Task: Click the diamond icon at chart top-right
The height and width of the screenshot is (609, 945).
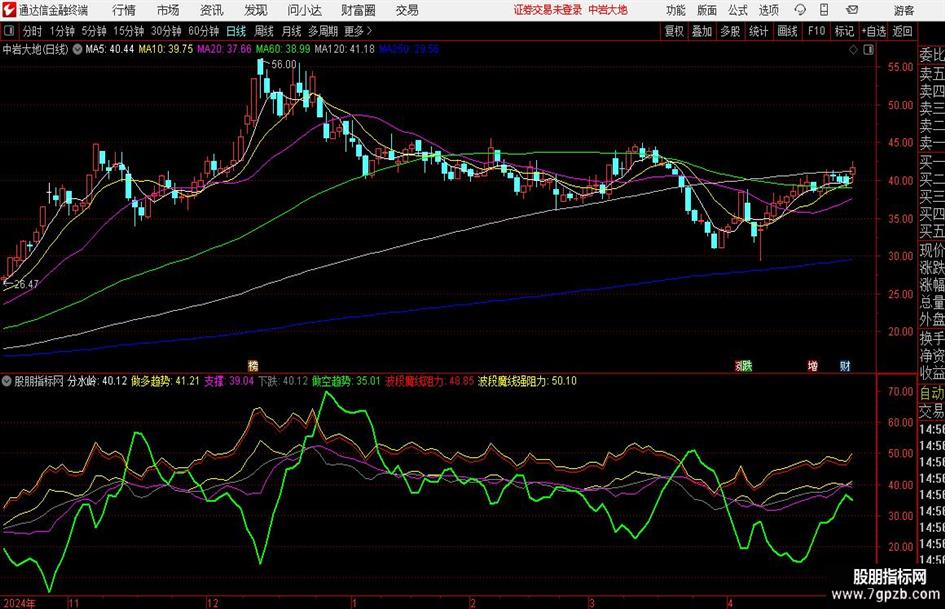Action: click(x=853, y=50)
